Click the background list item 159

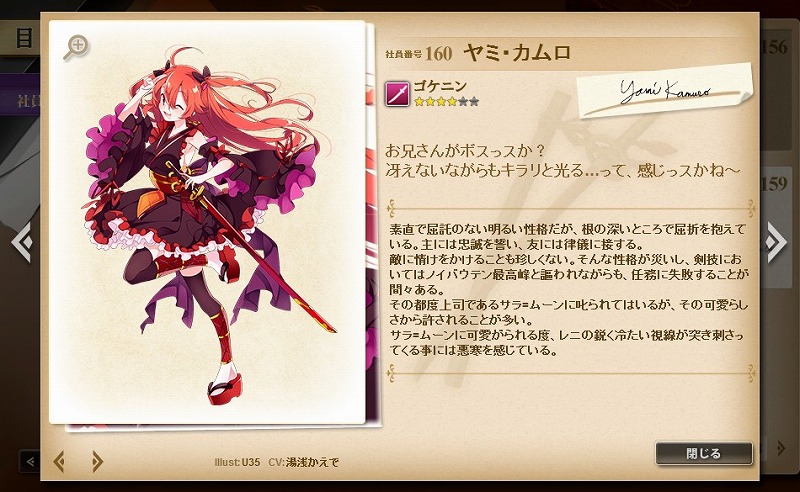tap(774, 184)
